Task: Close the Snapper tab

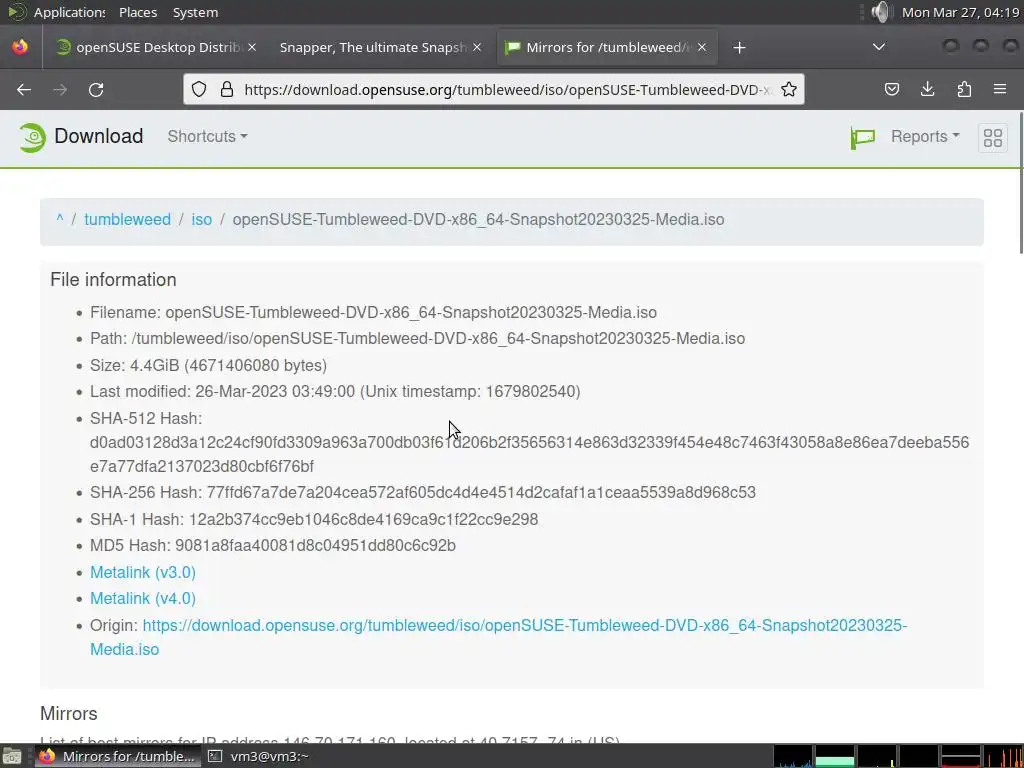Action: (x=477, y=47)
